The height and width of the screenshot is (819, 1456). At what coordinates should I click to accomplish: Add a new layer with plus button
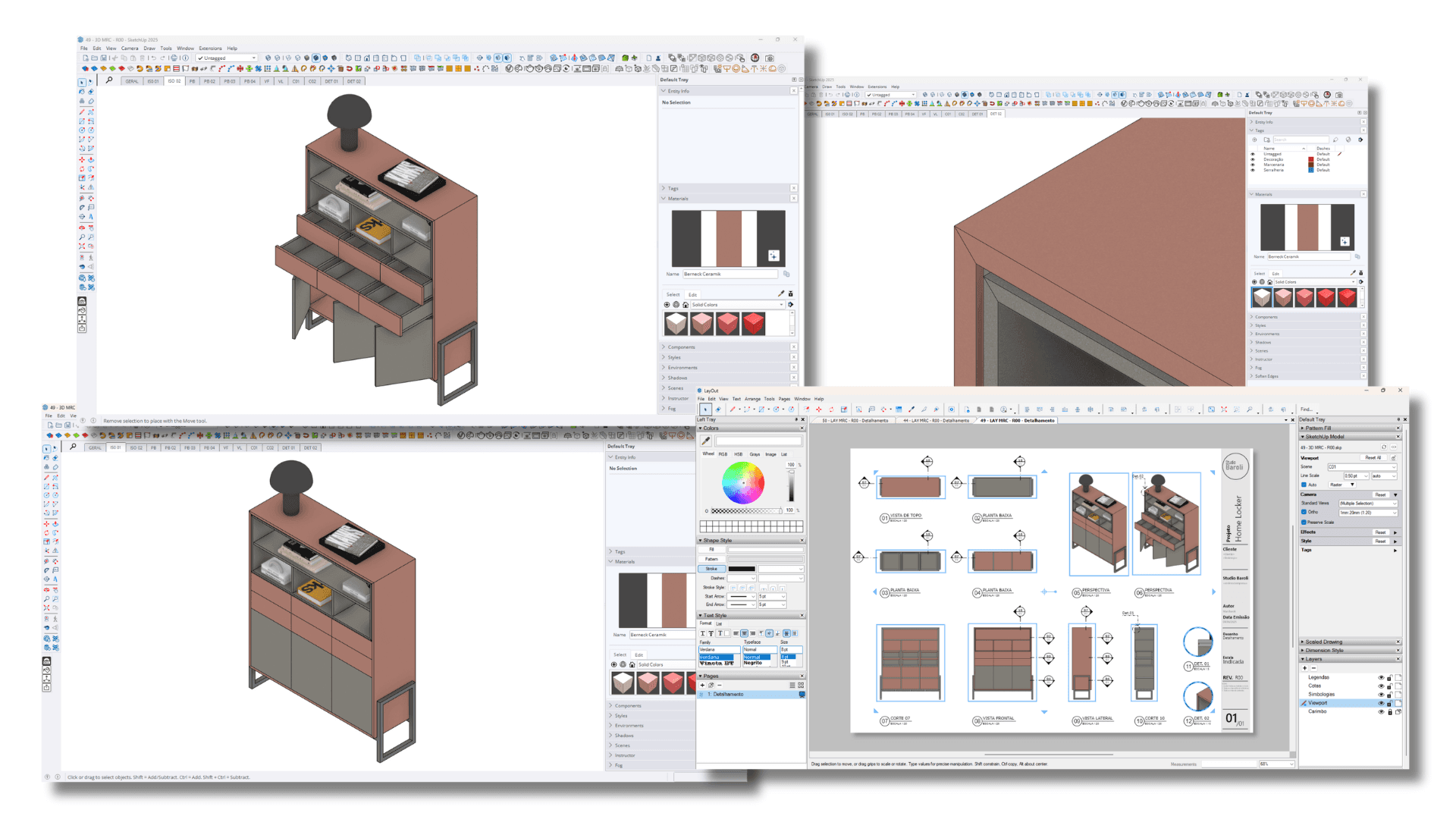coord(1305,668)
